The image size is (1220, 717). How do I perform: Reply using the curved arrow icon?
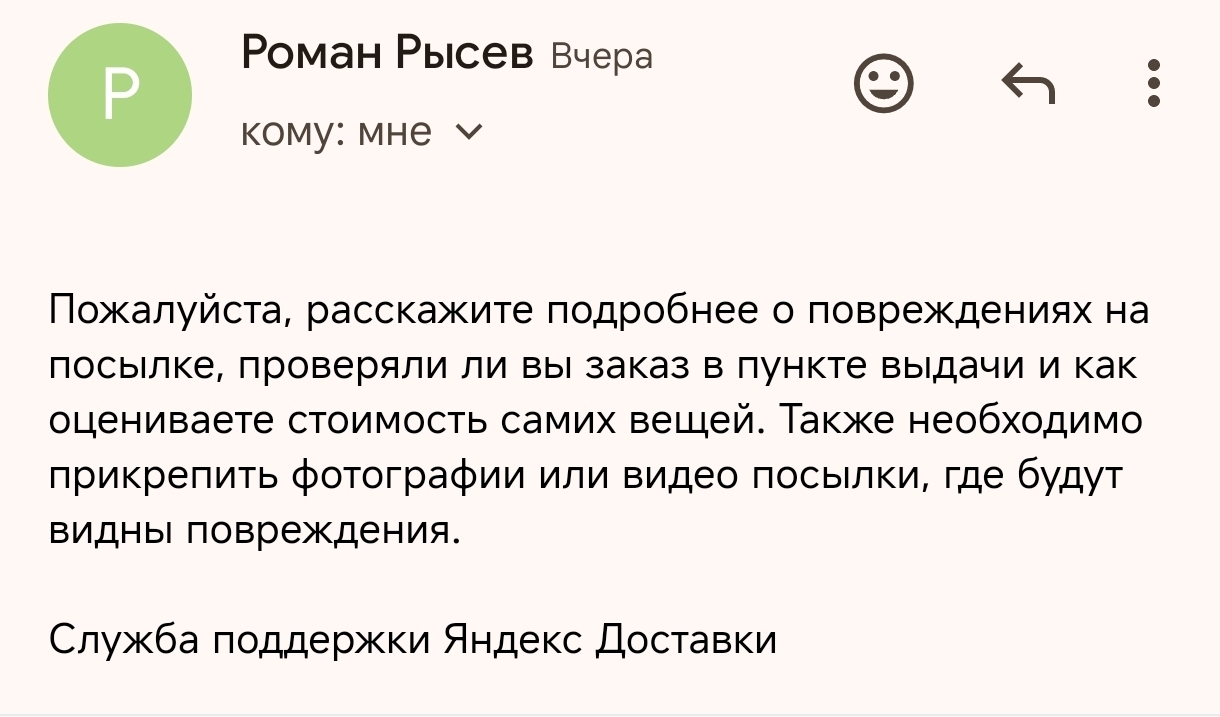click(x=1028, y=84)
